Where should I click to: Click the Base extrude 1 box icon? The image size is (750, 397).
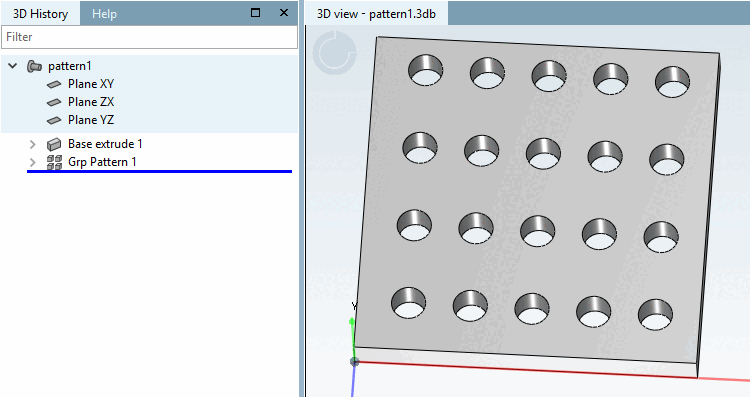(x=54, y=144)
